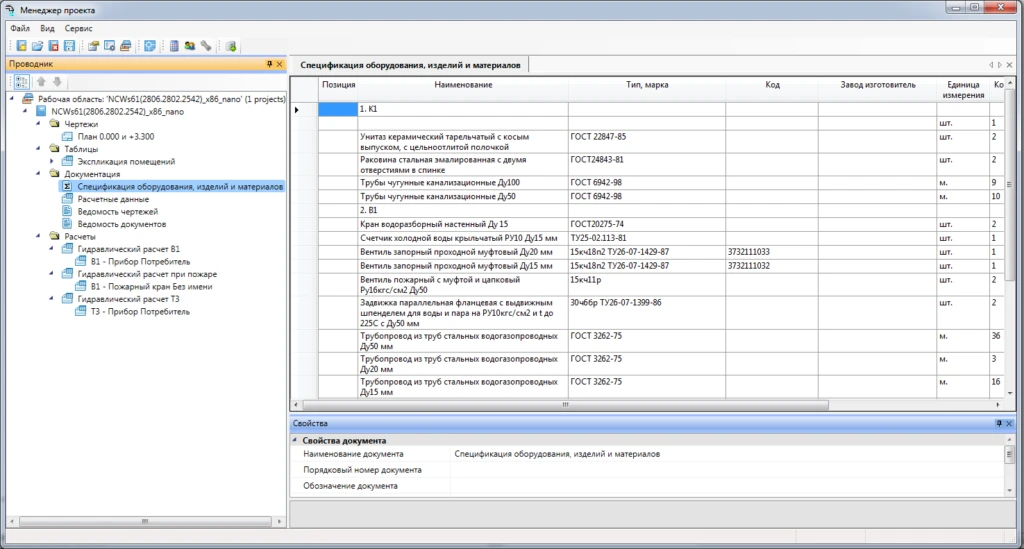This screenshot has width=1024, height=549.
Task: Click the Наименование column header
Action: tap(463, 85)
